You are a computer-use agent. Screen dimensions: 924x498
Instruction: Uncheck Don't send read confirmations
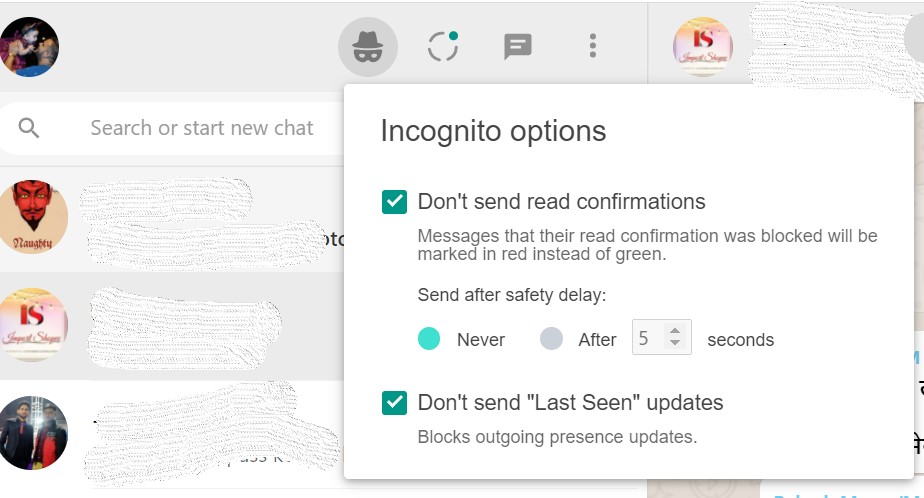tap(394, 202)
